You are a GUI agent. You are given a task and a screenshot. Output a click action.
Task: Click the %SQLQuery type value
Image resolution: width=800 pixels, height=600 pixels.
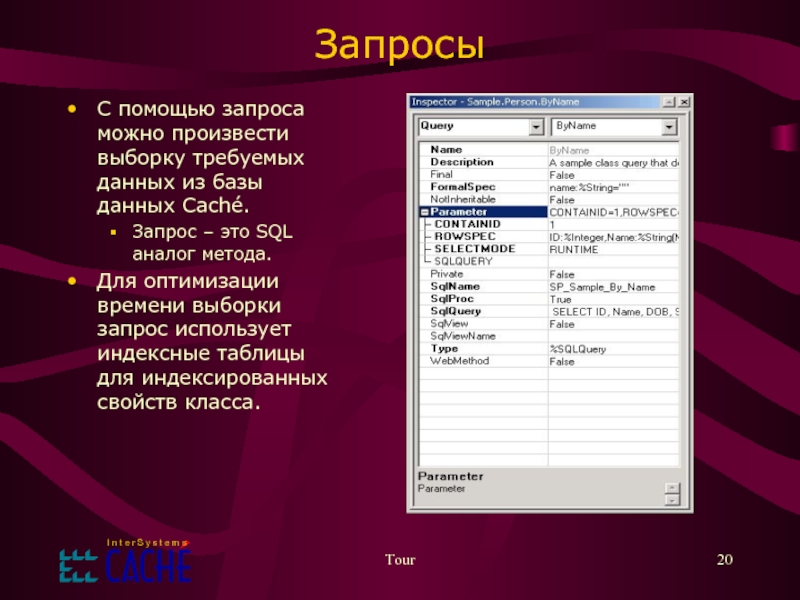point(614,349)
